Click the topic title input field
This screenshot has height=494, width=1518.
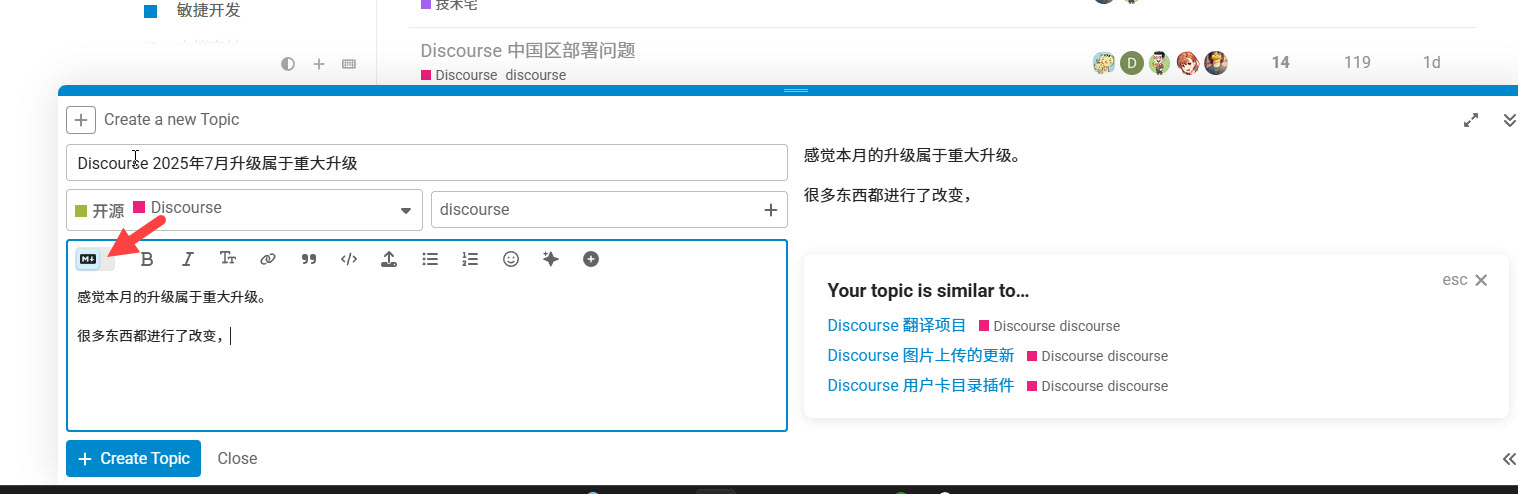[x=427, y=163]
